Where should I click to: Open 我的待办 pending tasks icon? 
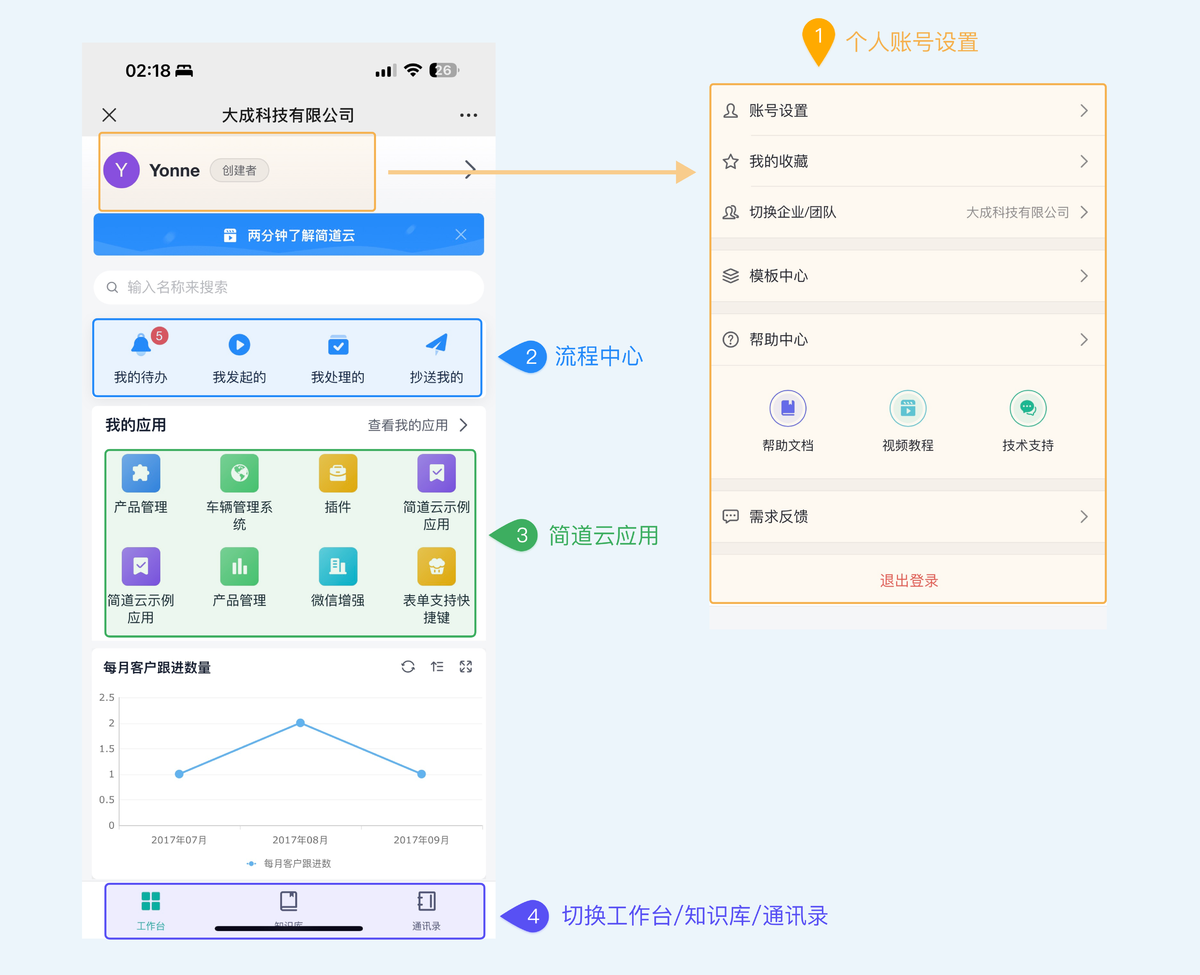pos(140,344)
